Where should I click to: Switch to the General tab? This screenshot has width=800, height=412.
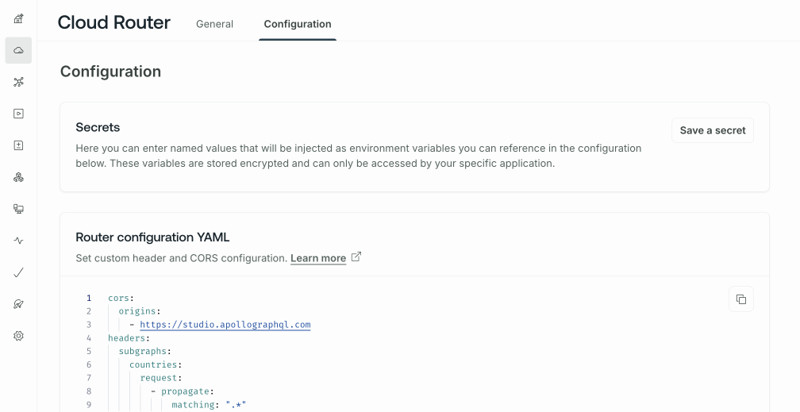(214, 24)
